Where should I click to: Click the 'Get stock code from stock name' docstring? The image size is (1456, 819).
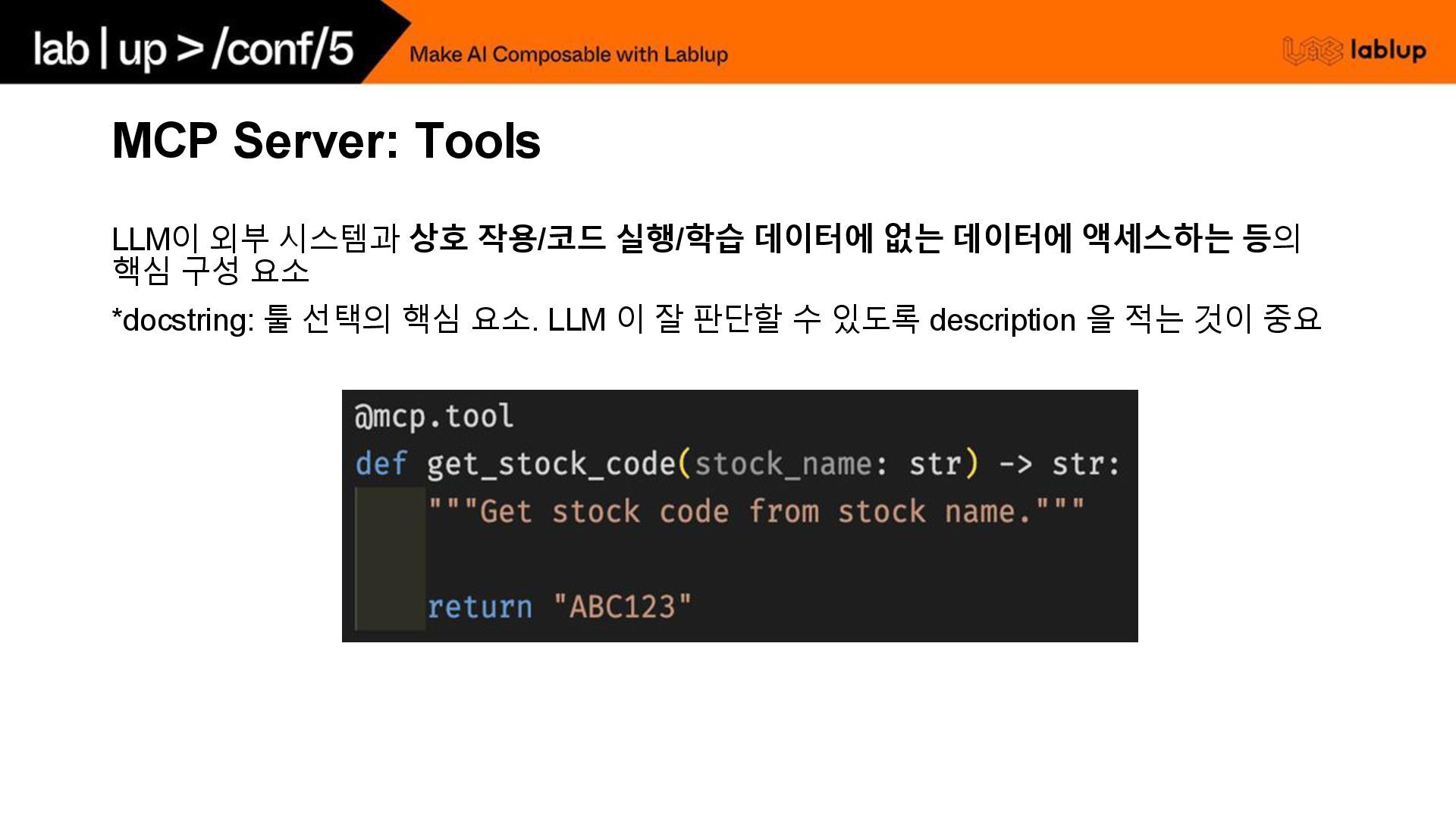coord(755,511)
